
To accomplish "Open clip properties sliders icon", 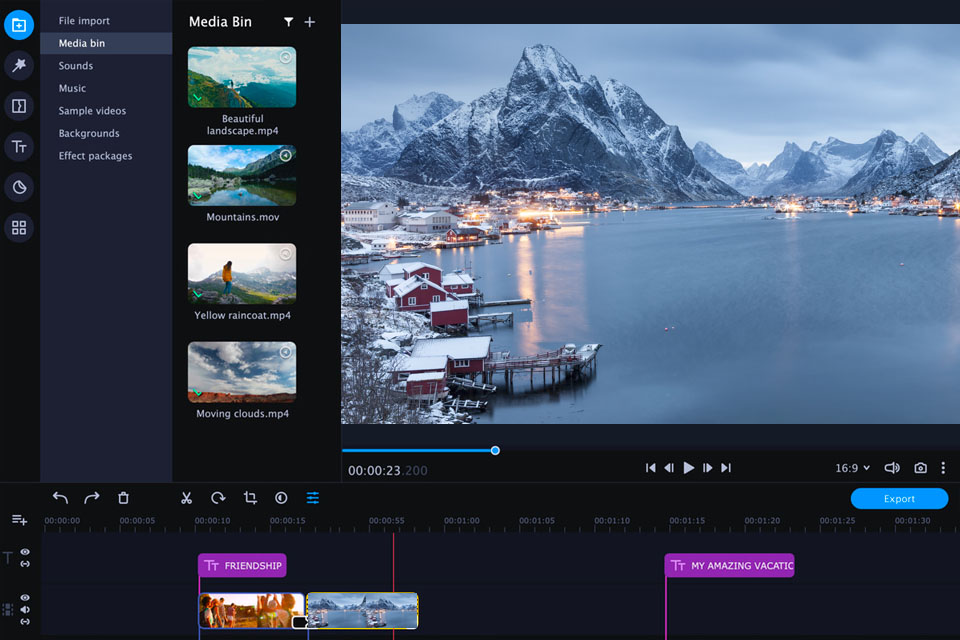I will coord(313,498).
